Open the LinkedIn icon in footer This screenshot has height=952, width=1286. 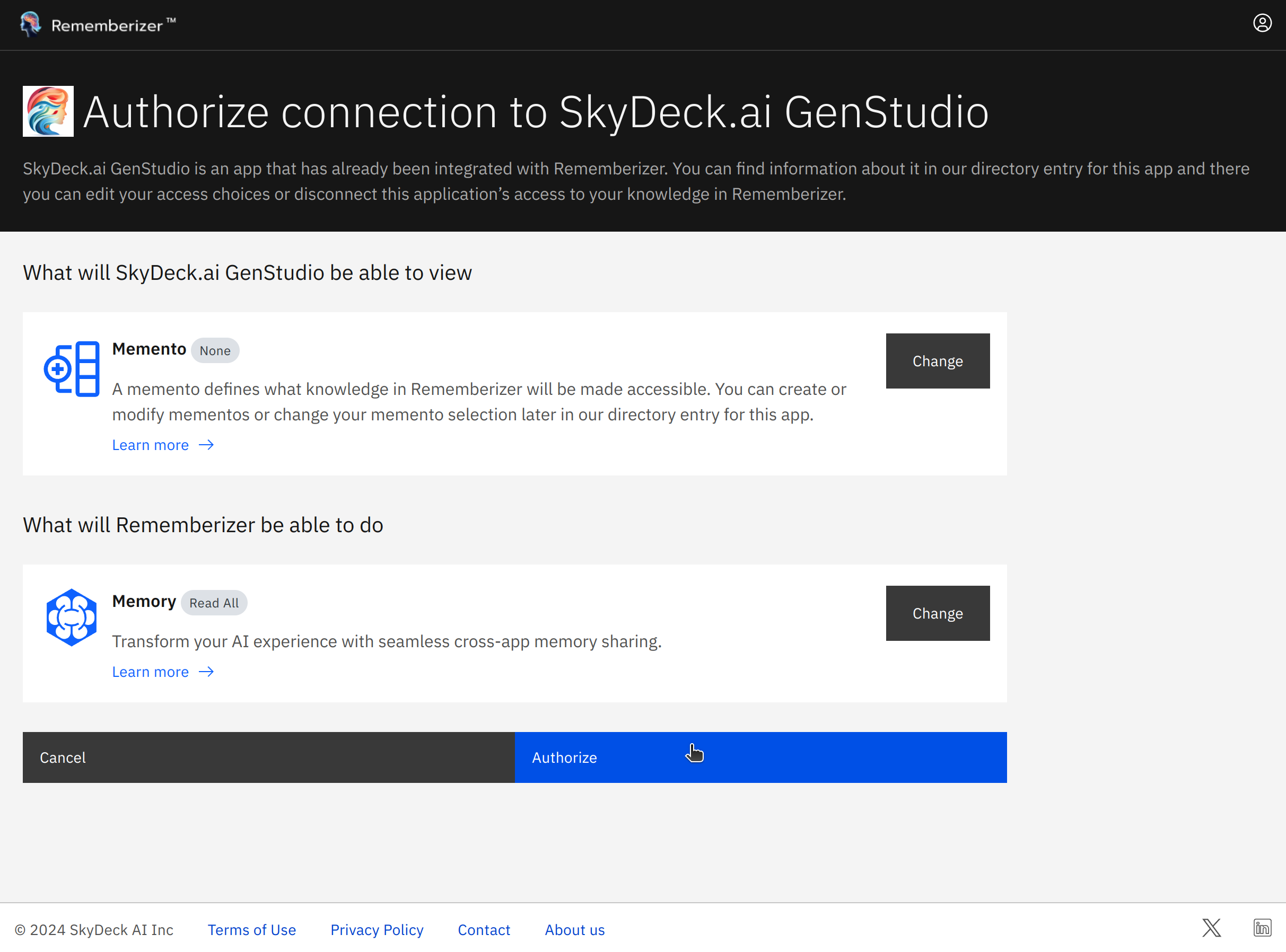pos(1262,928)
